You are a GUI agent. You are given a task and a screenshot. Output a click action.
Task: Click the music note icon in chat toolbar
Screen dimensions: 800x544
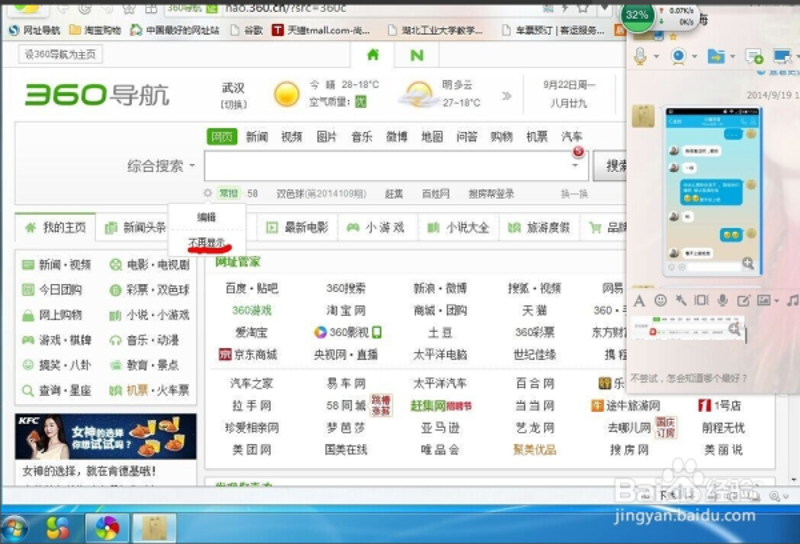(792, 300)
